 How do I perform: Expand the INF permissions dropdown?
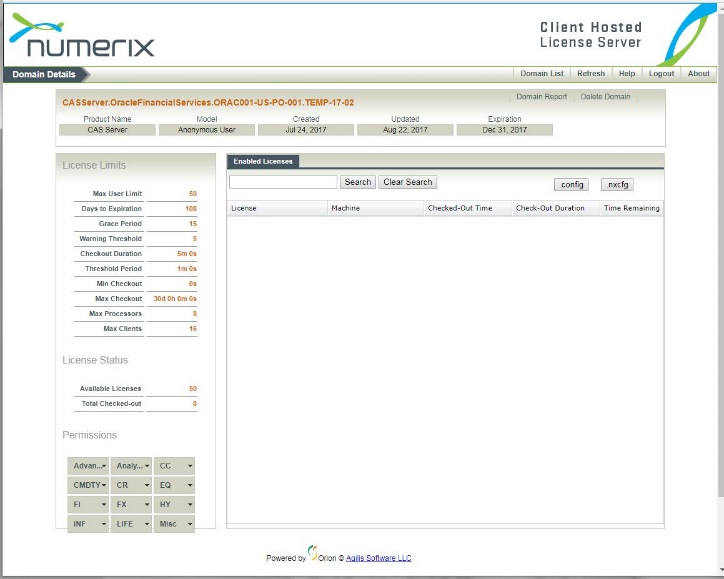click(88, 524)
